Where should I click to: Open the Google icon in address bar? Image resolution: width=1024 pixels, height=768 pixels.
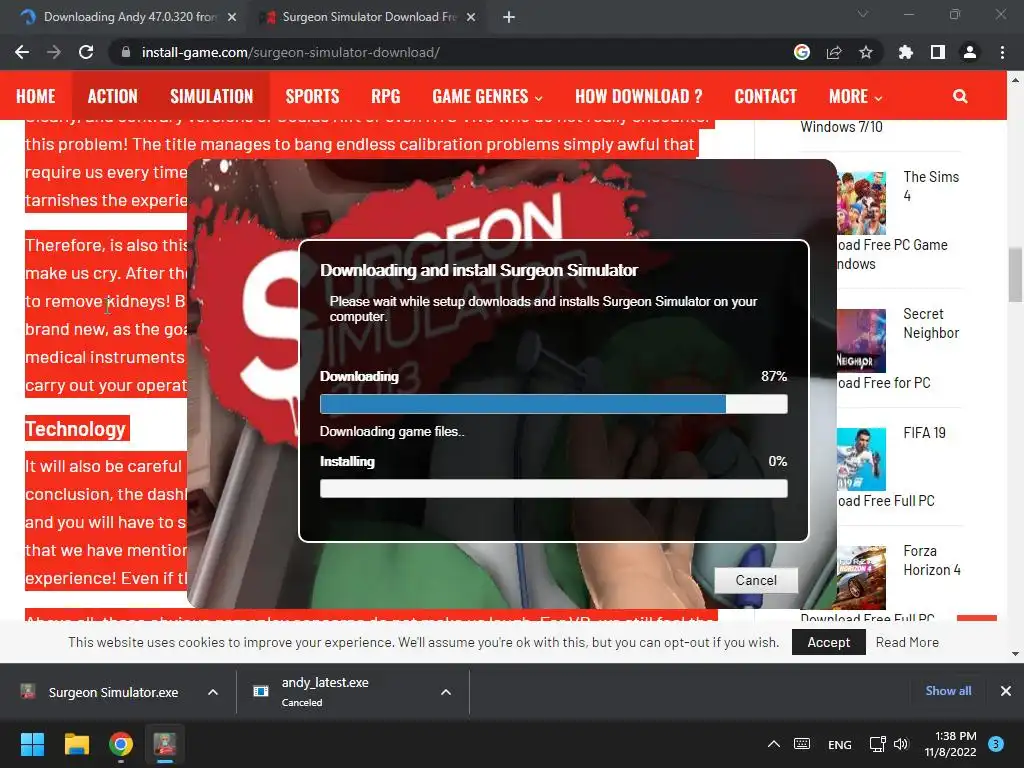tap(802, 52)
